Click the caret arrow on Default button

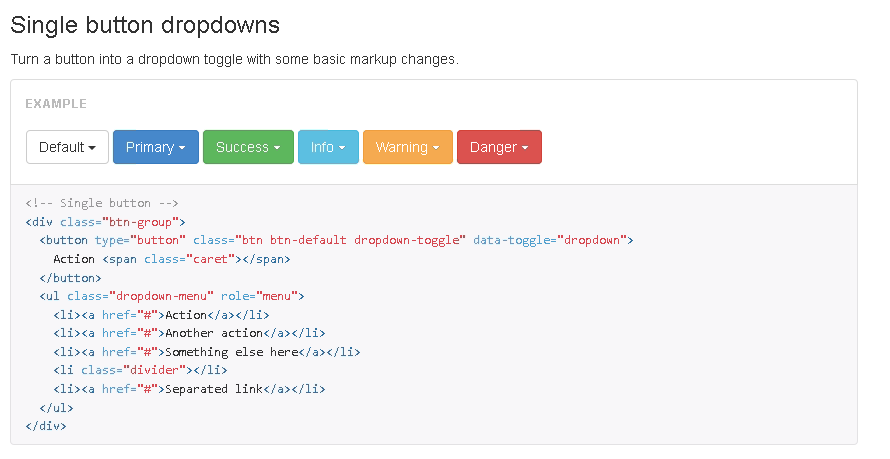point(93,148)
